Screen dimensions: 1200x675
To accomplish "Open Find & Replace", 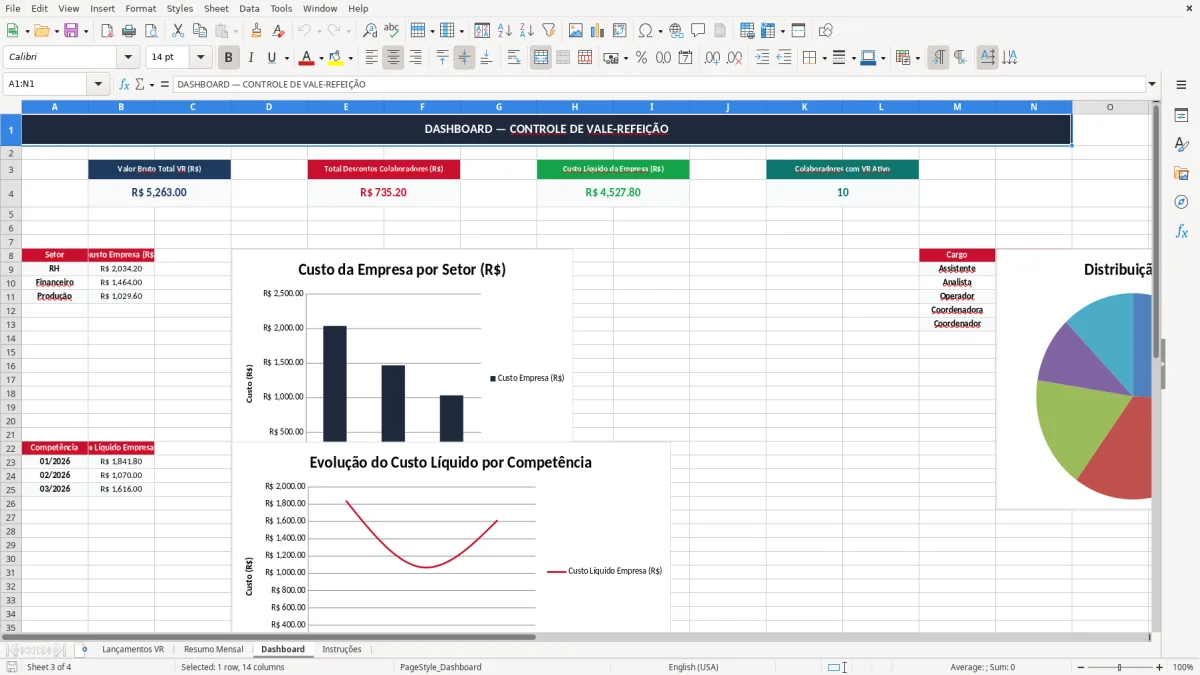I will tap(370, 31).
